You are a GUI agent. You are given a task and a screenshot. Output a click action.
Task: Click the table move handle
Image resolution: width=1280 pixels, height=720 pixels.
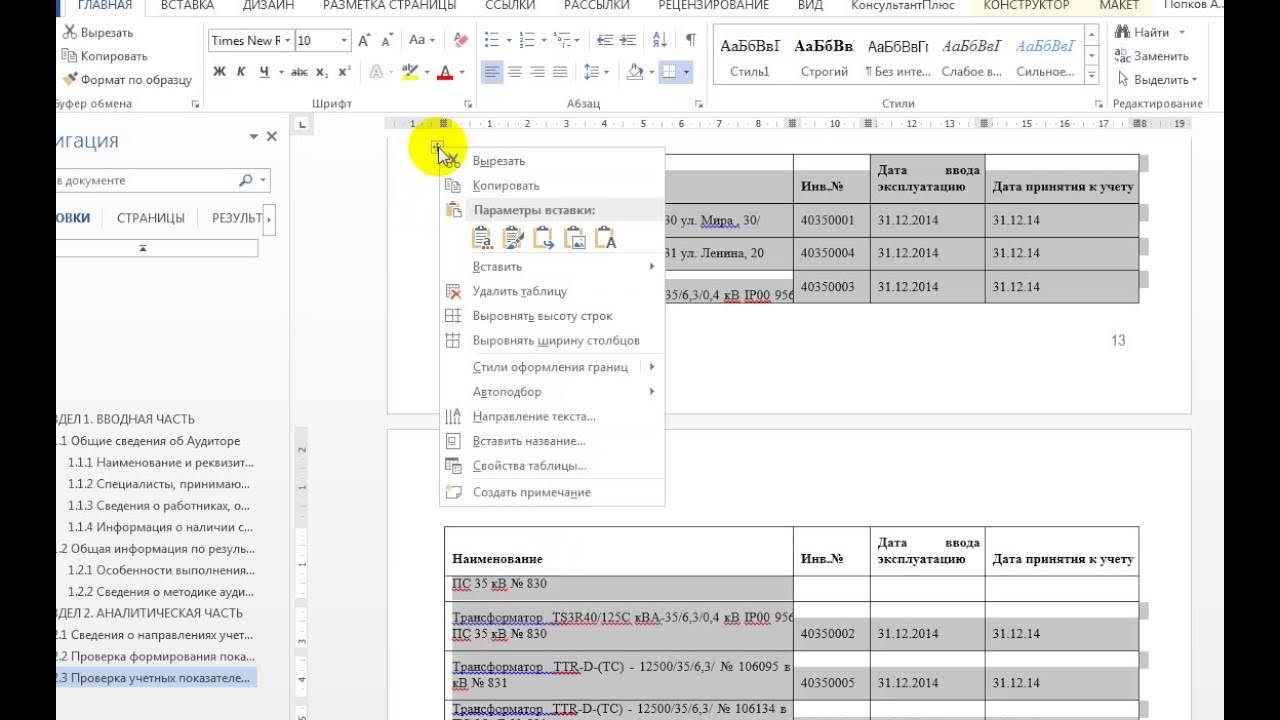point(437,148)
